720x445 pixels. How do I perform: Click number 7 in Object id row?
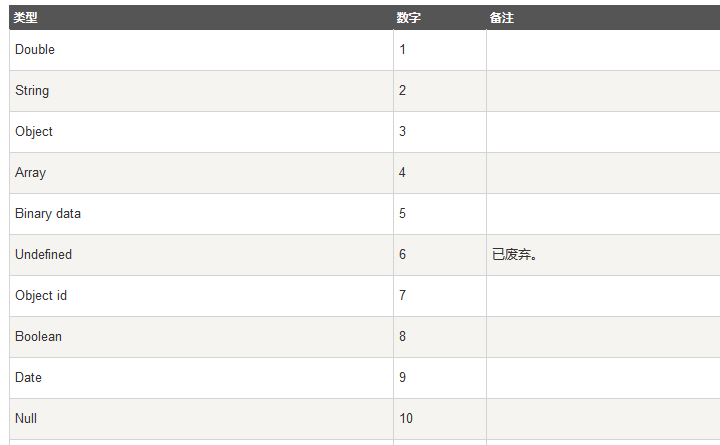[402, 295]
